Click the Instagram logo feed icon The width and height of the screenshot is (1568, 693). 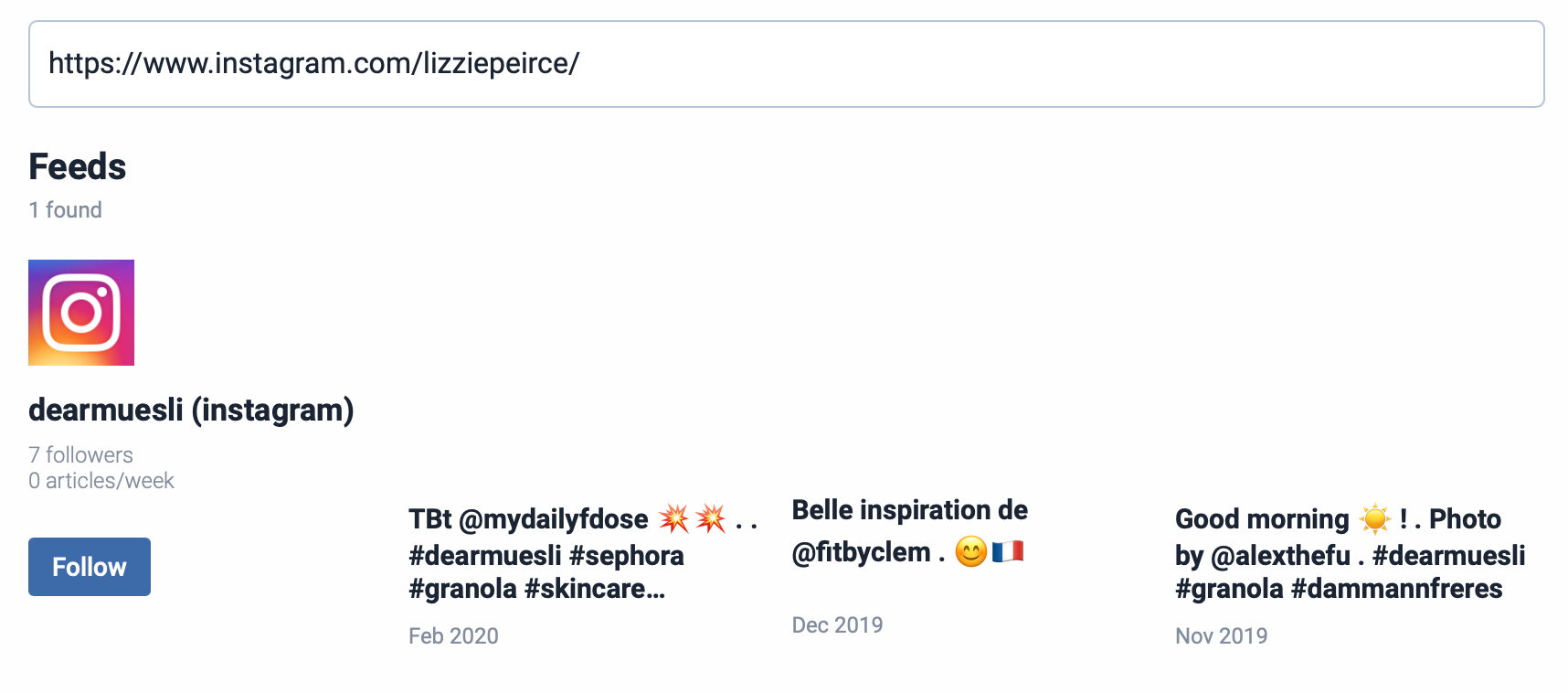tap(81, 313)
